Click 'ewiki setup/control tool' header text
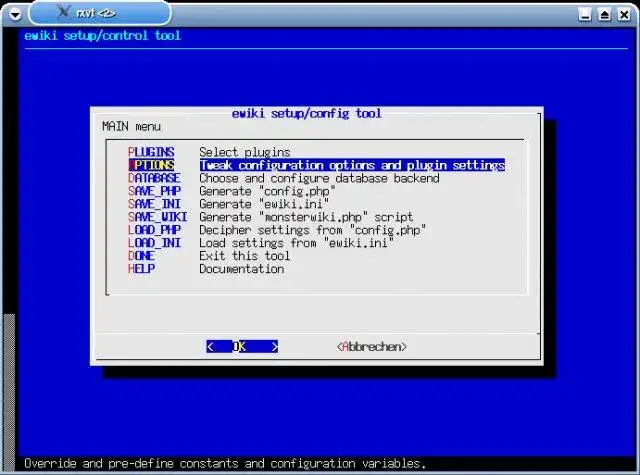 point(102,36)
